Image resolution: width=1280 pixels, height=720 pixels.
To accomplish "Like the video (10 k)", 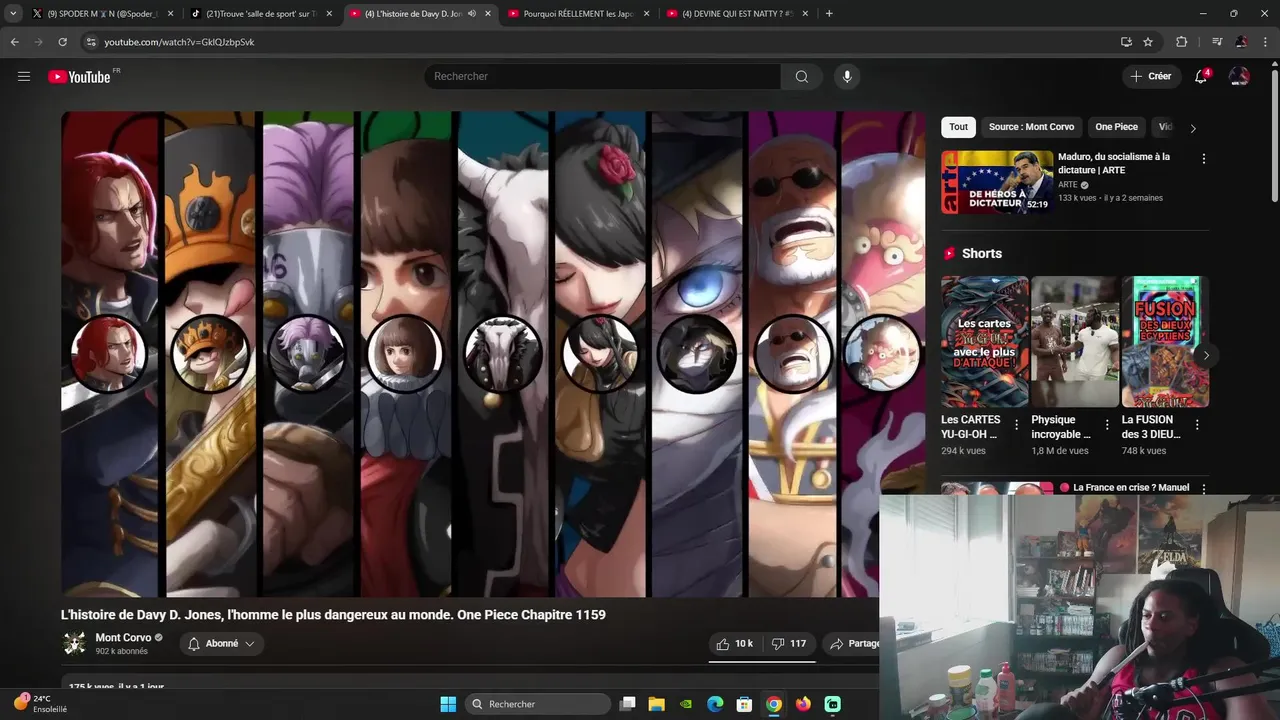I will pyautogui.click(x=735, y=644).
